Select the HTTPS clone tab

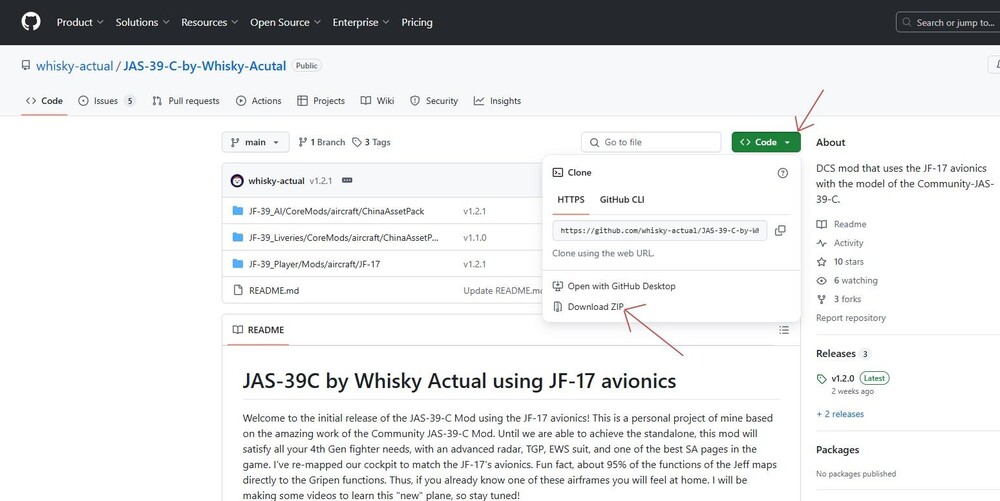click(571, 200)
